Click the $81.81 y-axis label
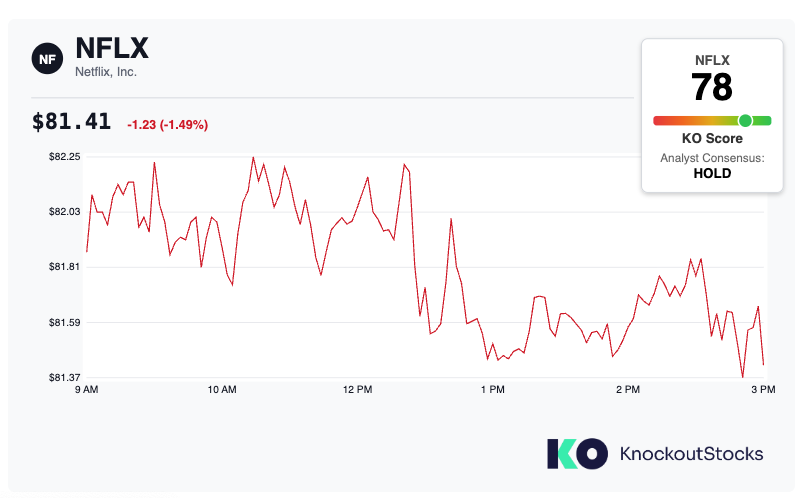This screenshot has width=801, height=498. coord(65,267)
